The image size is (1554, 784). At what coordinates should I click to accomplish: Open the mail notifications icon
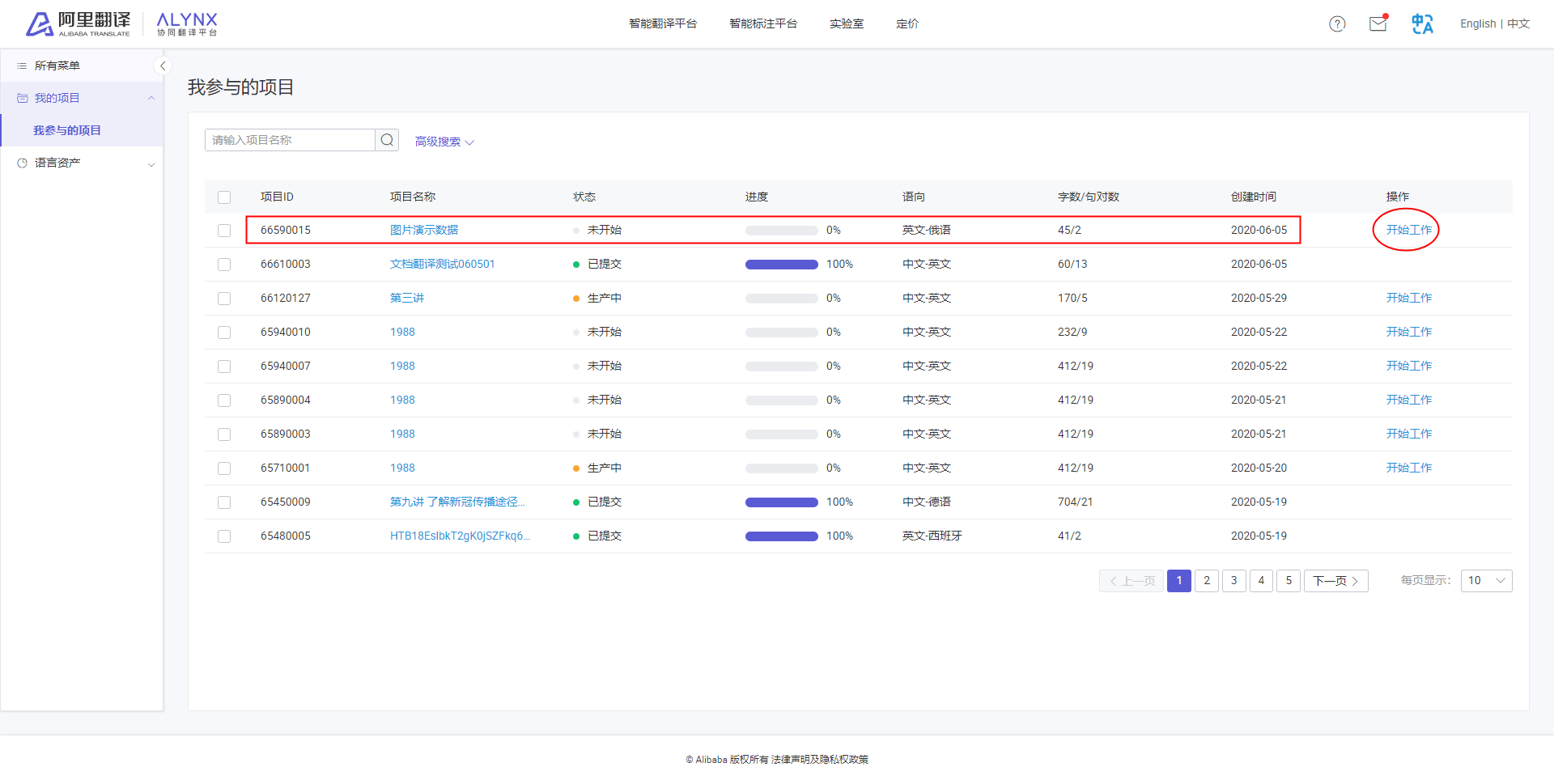click(x=1378, y=23)
